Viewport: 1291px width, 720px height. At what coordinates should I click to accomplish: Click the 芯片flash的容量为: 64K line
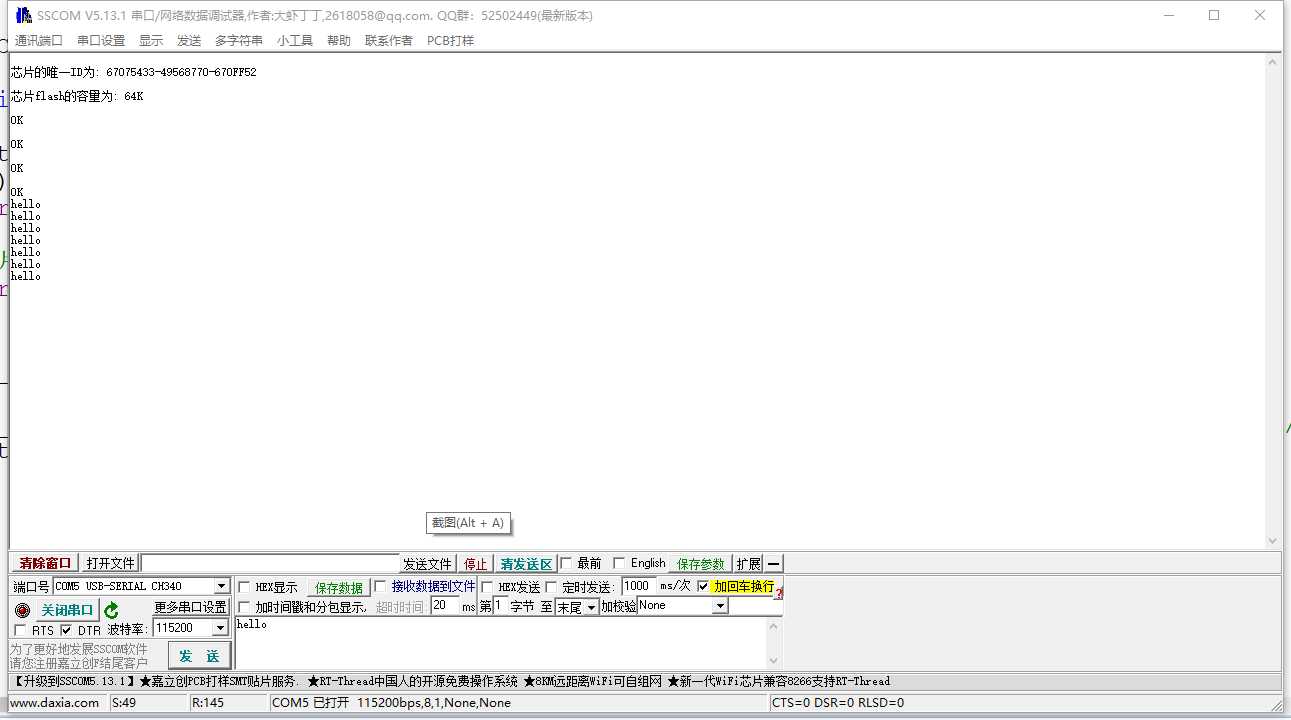tap(77, 96)
